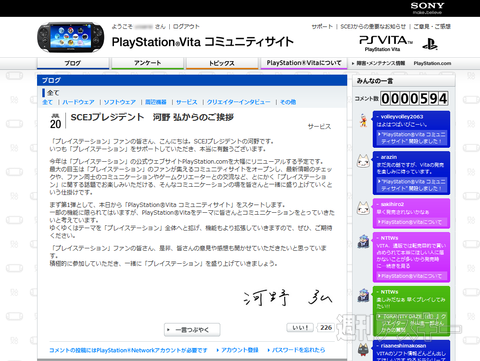Open 障害・メンテナンス情報 link
Image resolution: width=480 pixels, height=361 pixels.
pyautogui.click(x=378, y=63)
